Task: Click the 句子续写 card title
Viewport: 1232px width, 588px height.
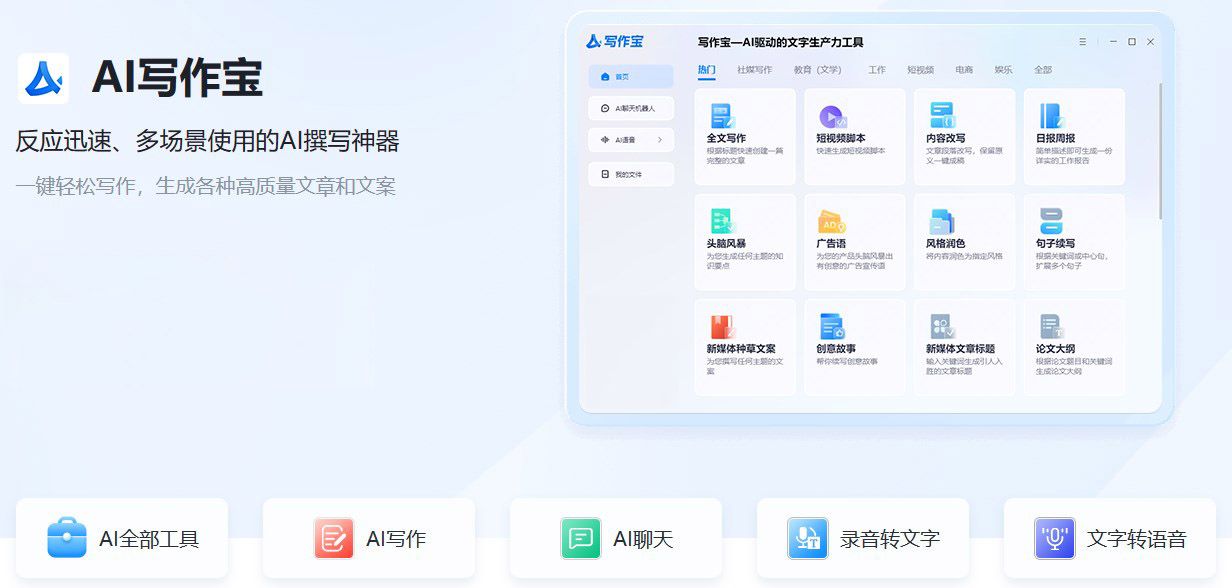Action: tap(1056, 243)
